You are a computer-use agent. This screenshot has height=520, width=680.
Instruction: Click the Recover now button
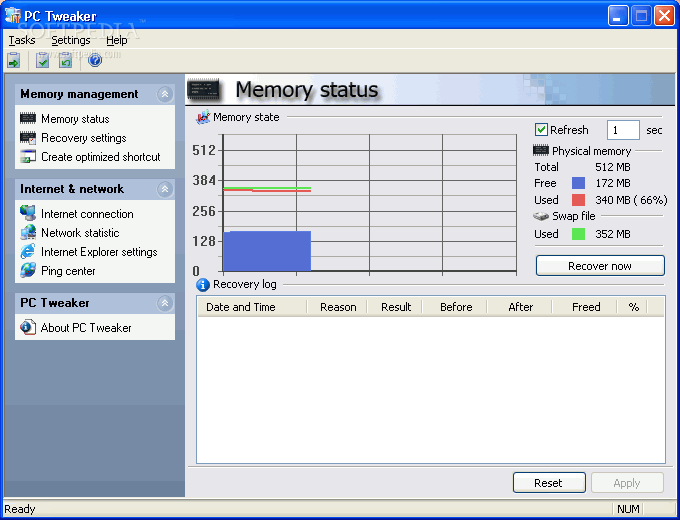coord(600,265)
